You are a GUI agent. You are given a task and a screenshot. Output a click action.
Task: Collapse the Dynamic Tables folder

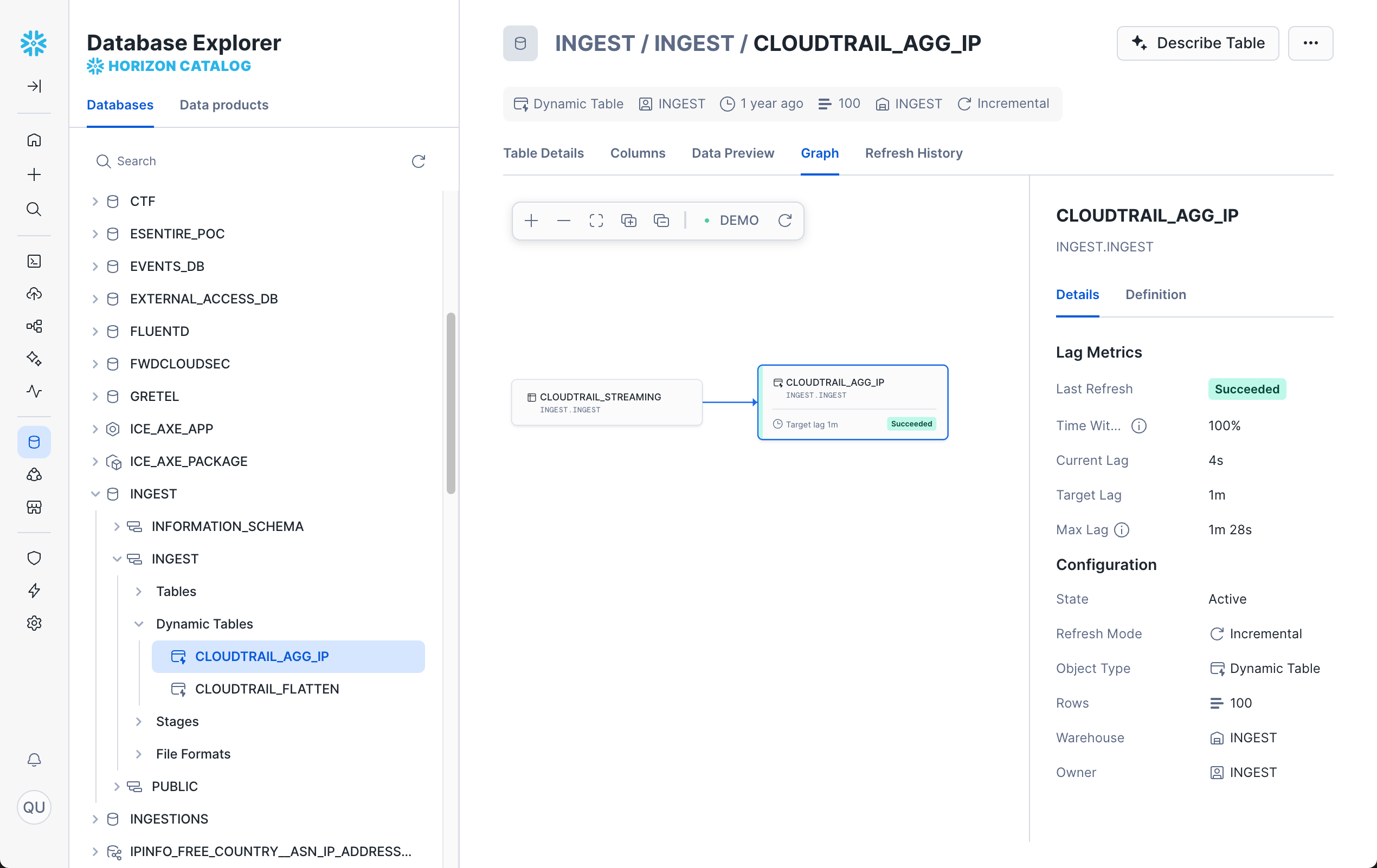click(138, 624)
